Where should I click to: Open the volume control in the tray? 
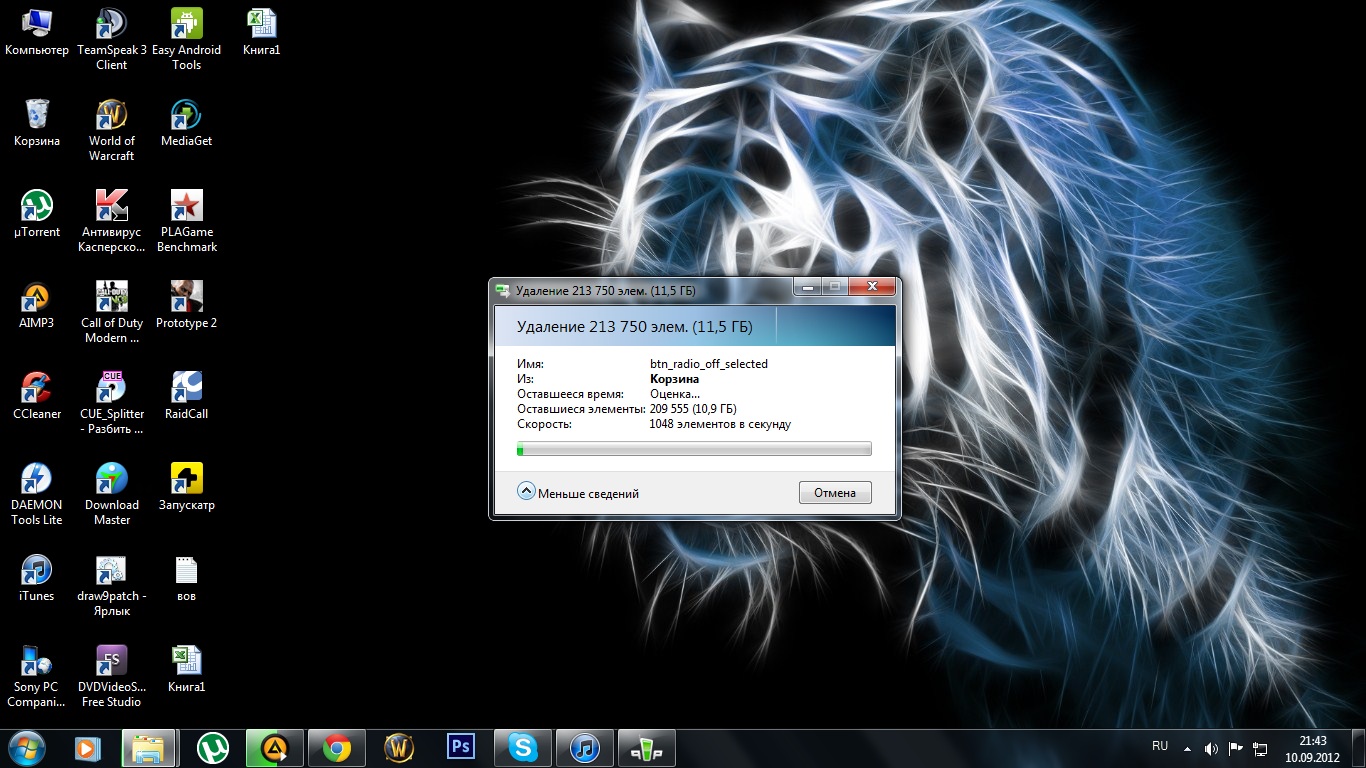[1211, 748]
